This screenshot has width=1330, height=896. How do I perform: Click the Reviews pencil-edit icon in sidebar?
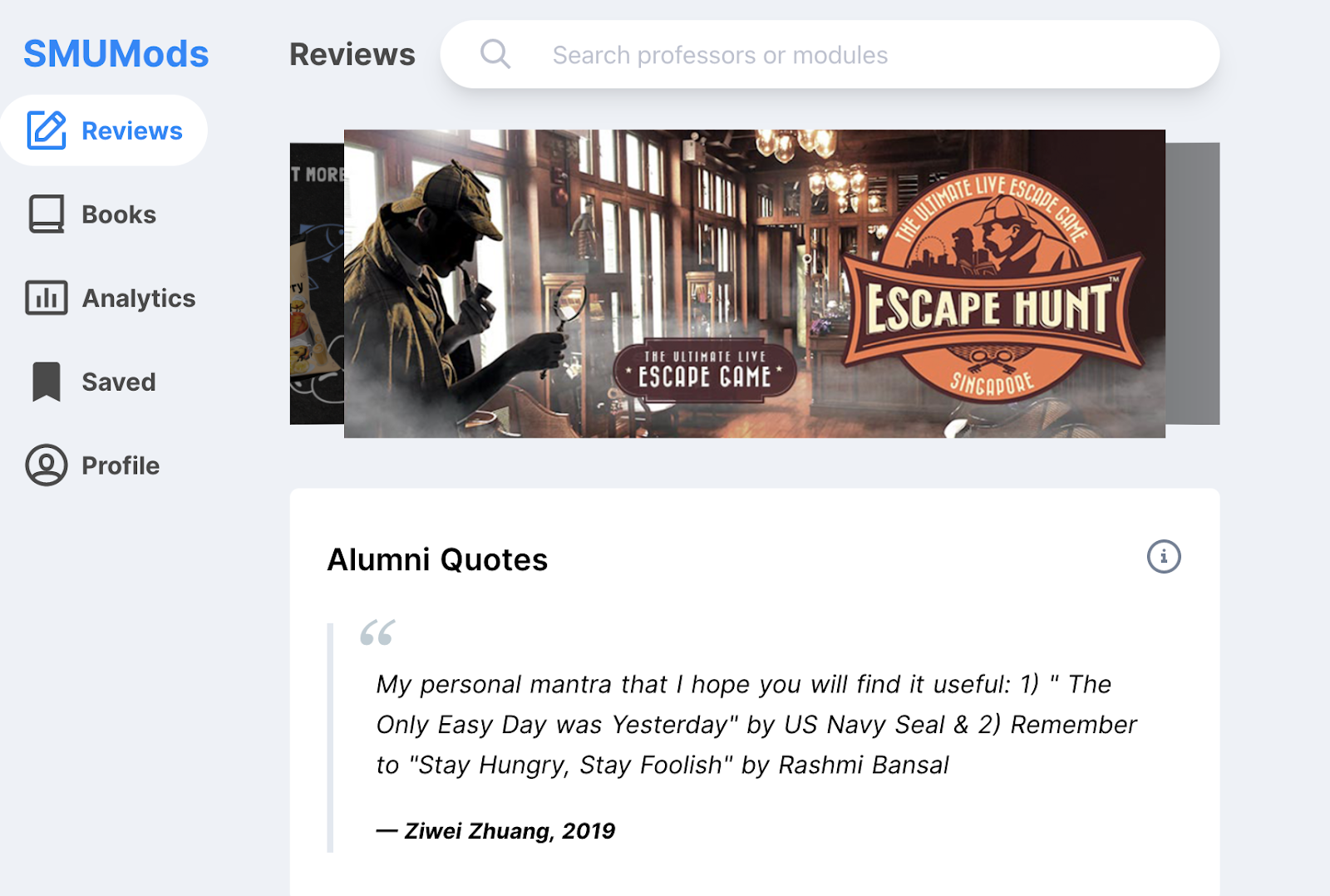[47, 130]
